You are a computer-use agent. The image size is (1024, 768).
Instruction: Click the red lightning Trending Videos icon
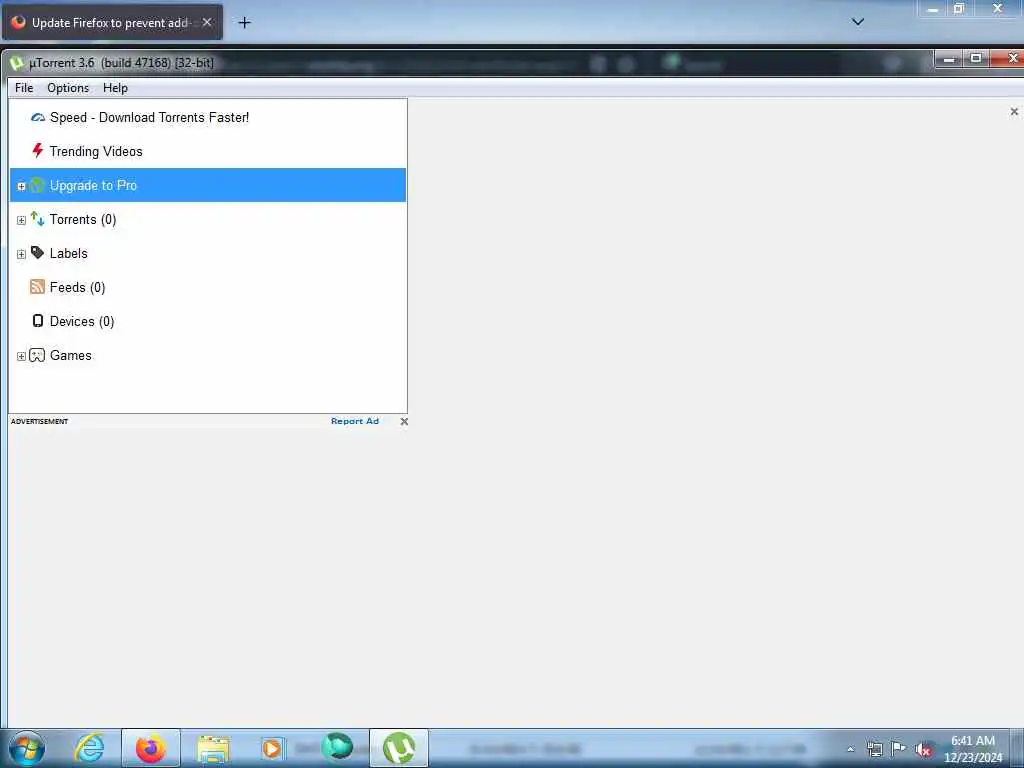pos(38,151)
